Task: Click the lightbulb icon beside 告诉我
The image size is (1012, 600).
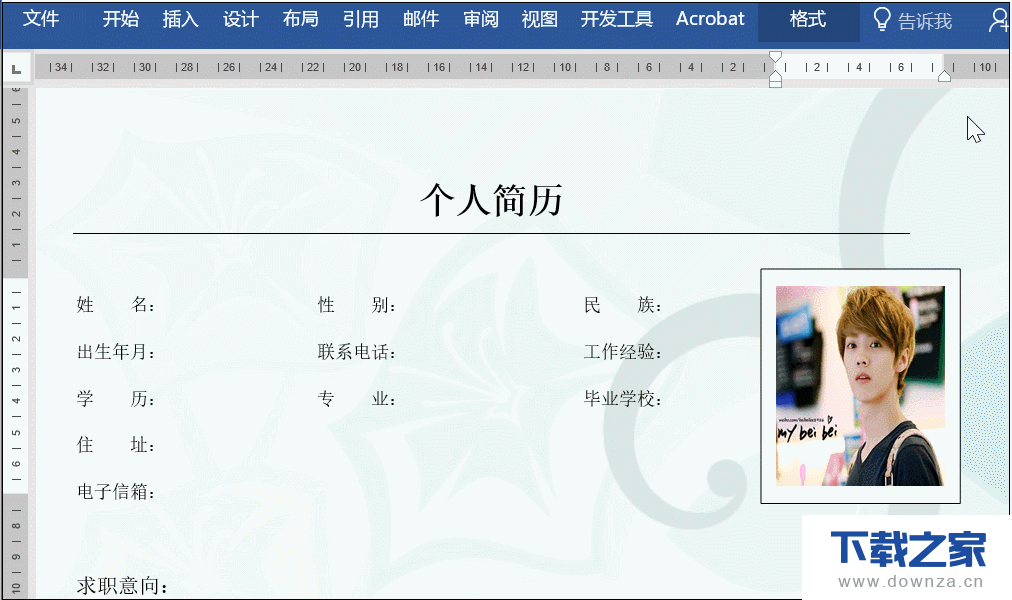Action: point(882,20)
